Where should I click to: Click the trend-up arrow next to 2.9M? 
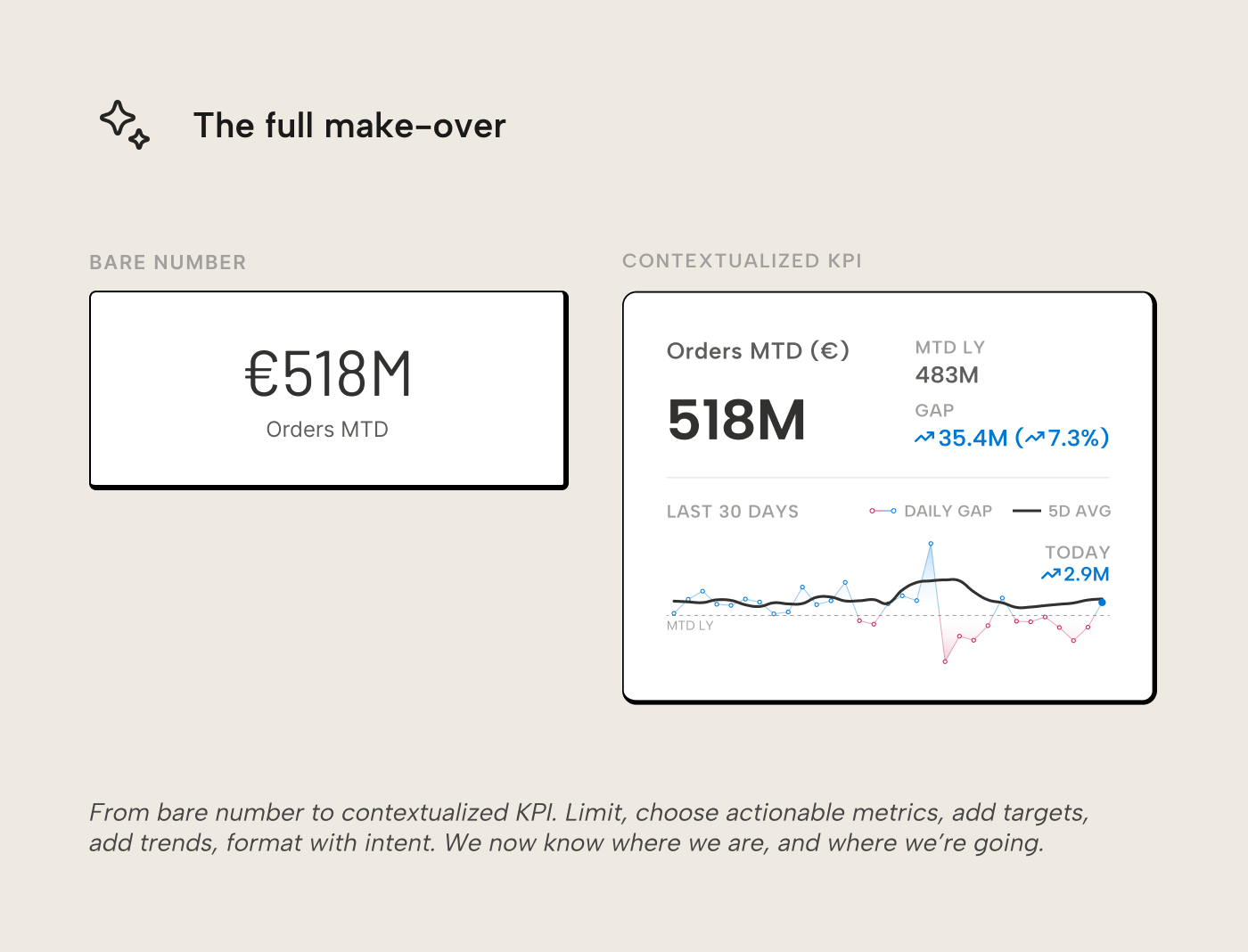(x=1051, y=575)
